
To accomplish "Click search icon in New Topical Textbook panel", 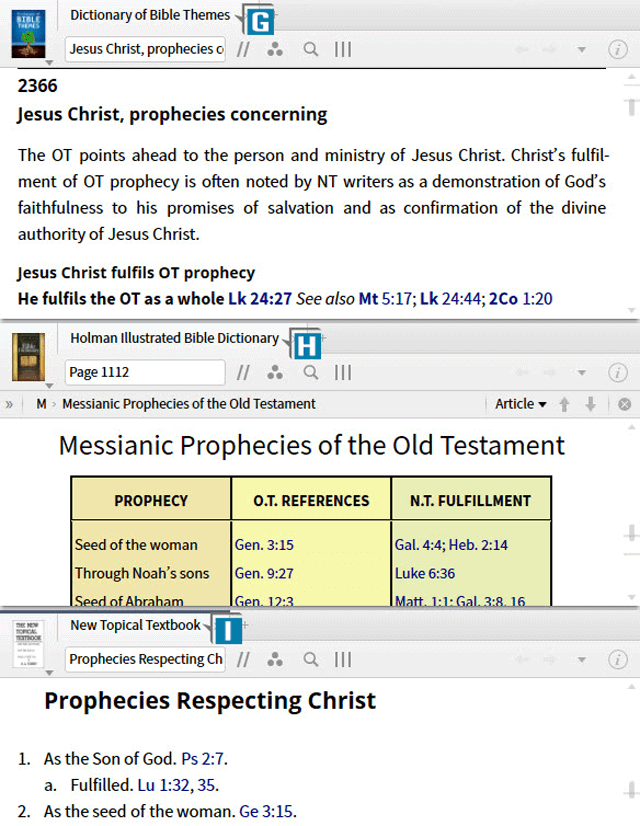I will (x=311, y=659).
